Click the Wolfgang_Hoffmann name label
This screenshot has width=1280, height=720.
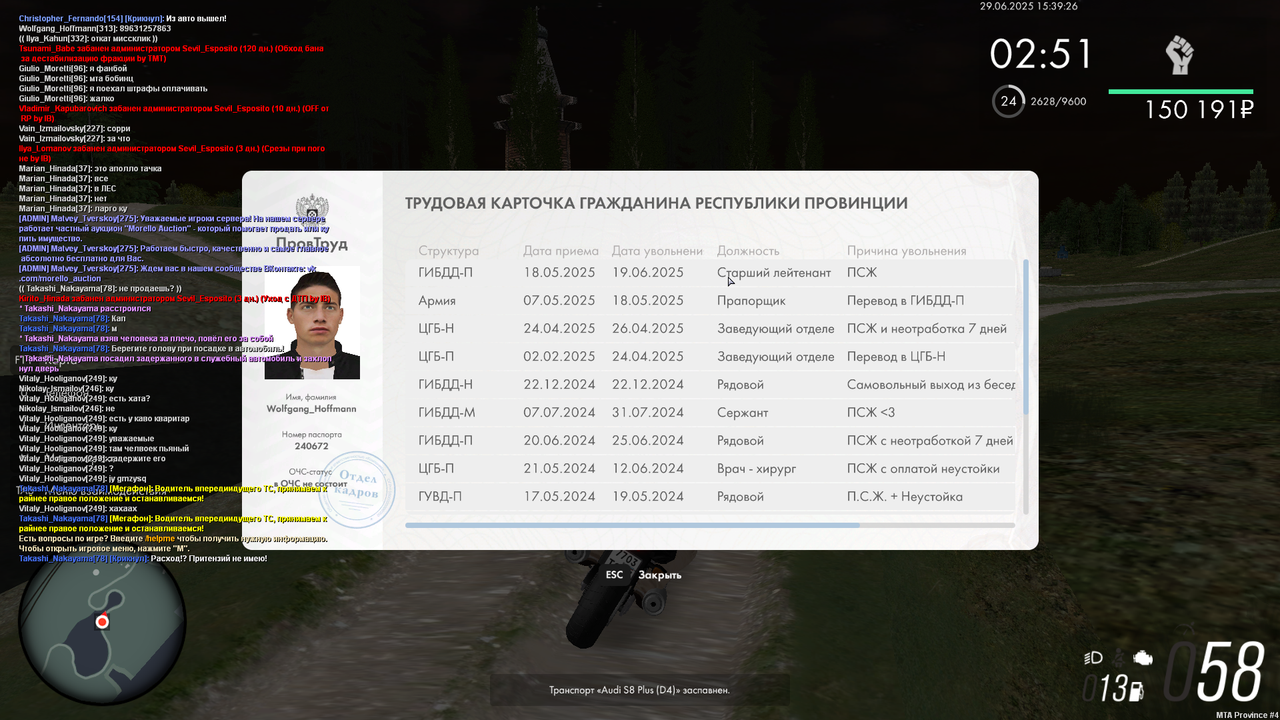pos(312,409)
